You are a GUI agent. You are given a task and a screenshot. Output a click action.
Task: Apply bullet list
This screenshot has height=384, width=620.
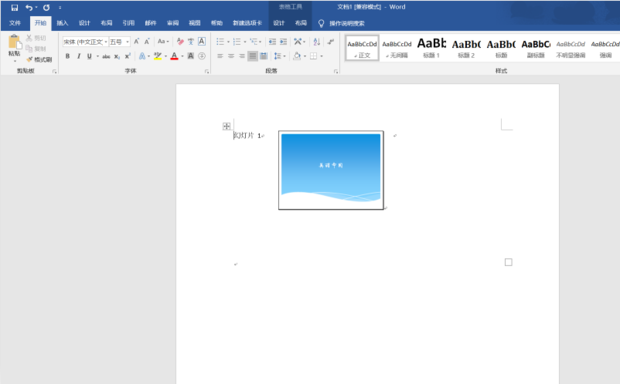pyautogui.click(x=220, y=42)
